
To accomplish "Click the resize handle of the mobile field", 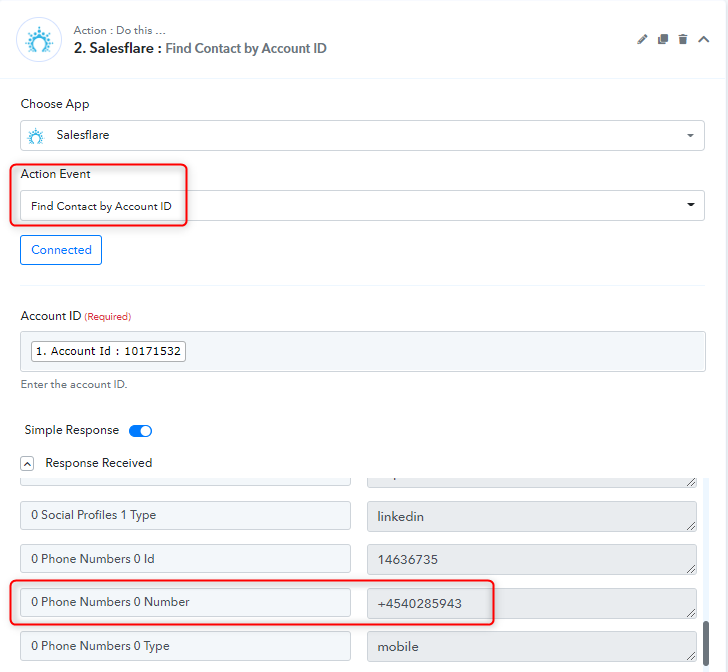I will 691,656.
